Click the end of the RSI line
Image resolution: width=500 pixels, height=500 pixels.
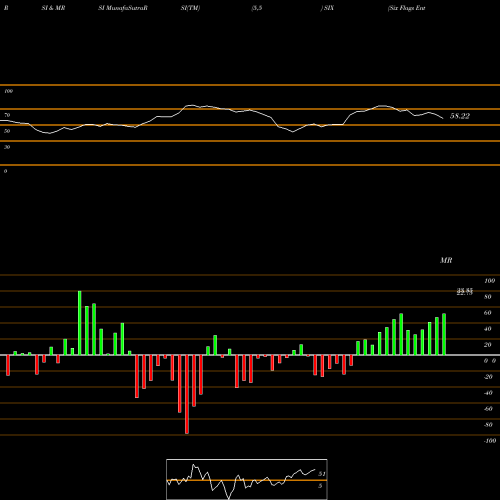click(x=443, y=118)
